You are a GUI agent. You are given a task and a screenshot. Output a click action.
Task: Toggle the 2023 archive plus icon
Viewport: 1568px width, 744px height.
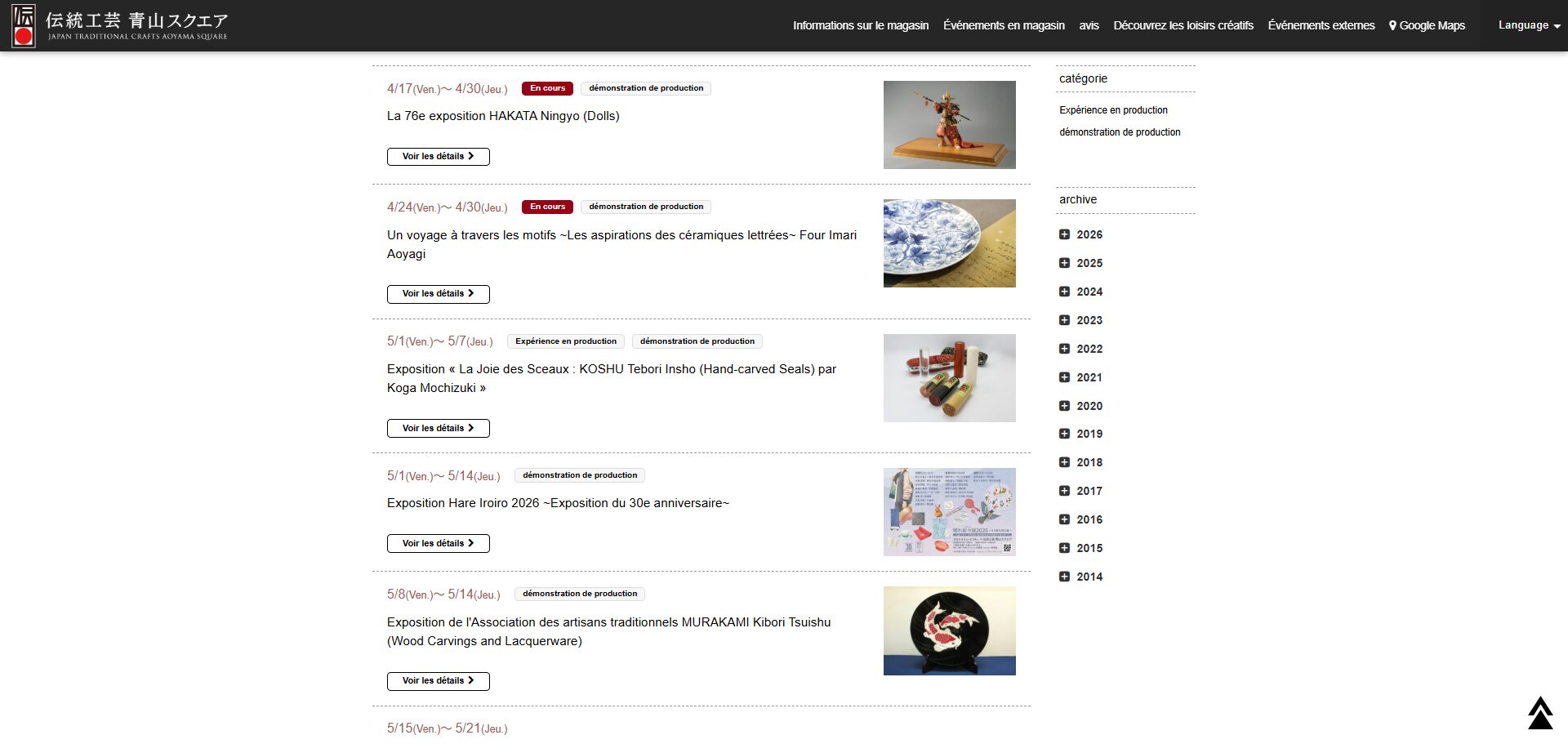pyautogui.click(x=1064, y=320)
